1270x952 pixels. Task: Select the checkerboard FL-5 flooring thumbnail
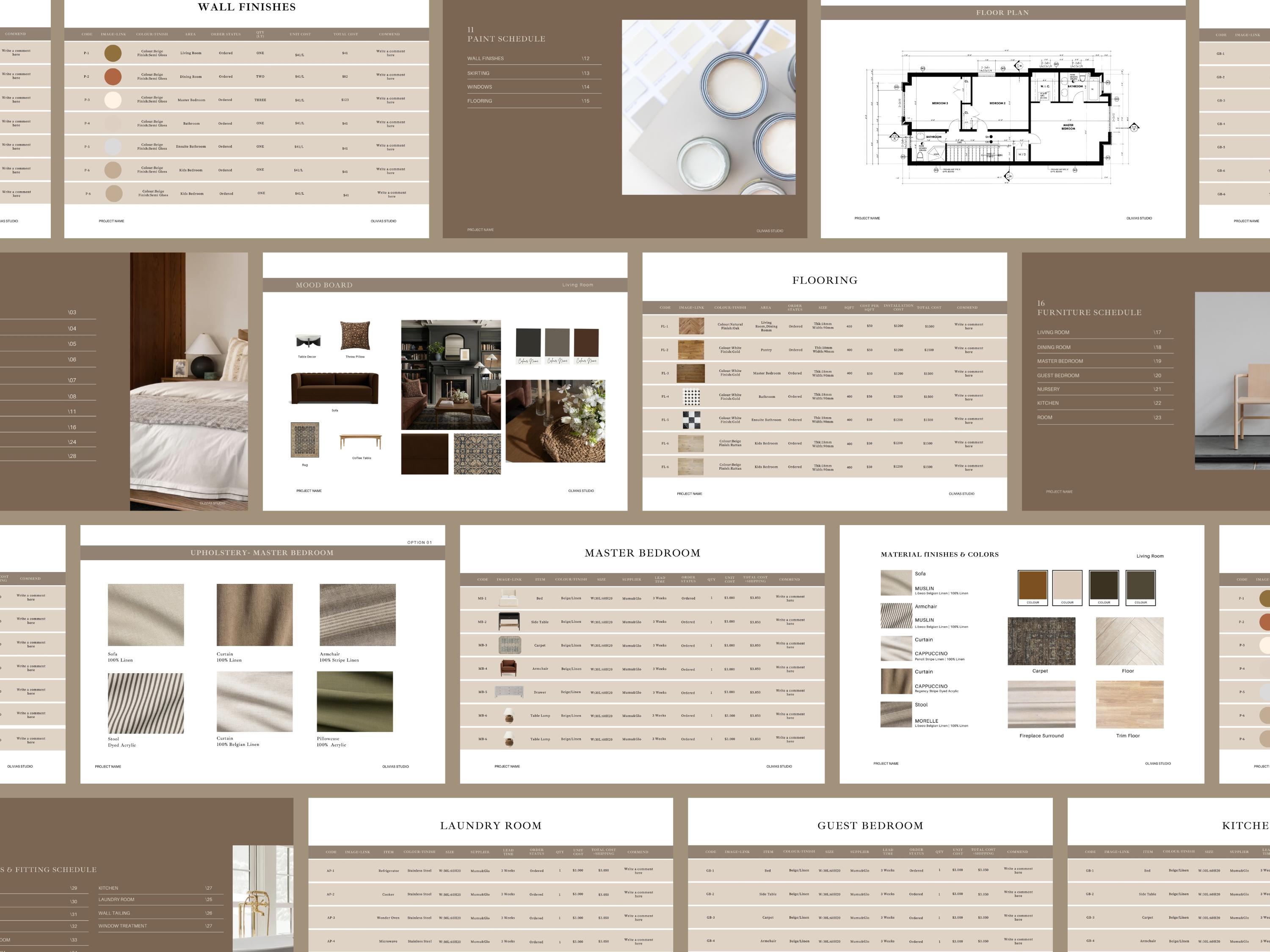(691, 420)
